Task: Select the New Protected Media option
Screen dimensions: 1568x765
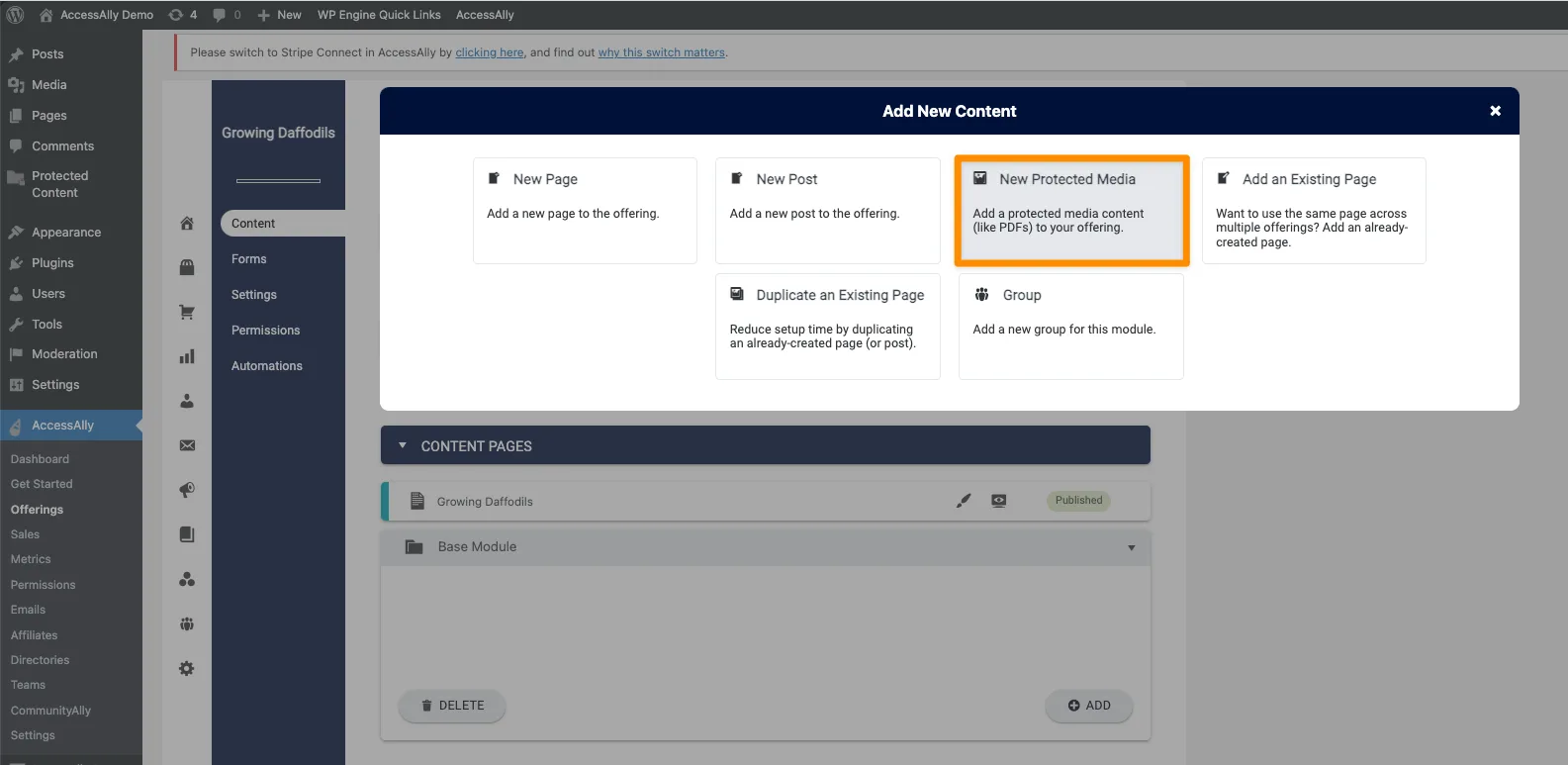Action: click(1071, 210)
